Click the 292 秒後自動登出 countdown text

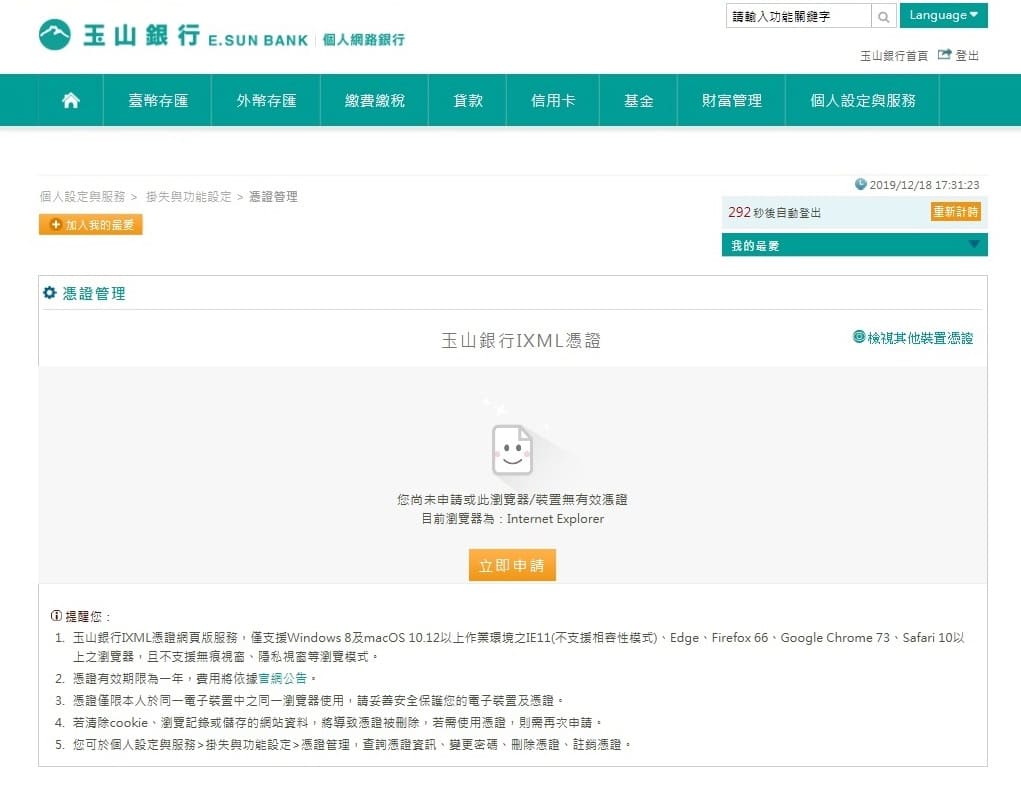[x=774, y=212]
